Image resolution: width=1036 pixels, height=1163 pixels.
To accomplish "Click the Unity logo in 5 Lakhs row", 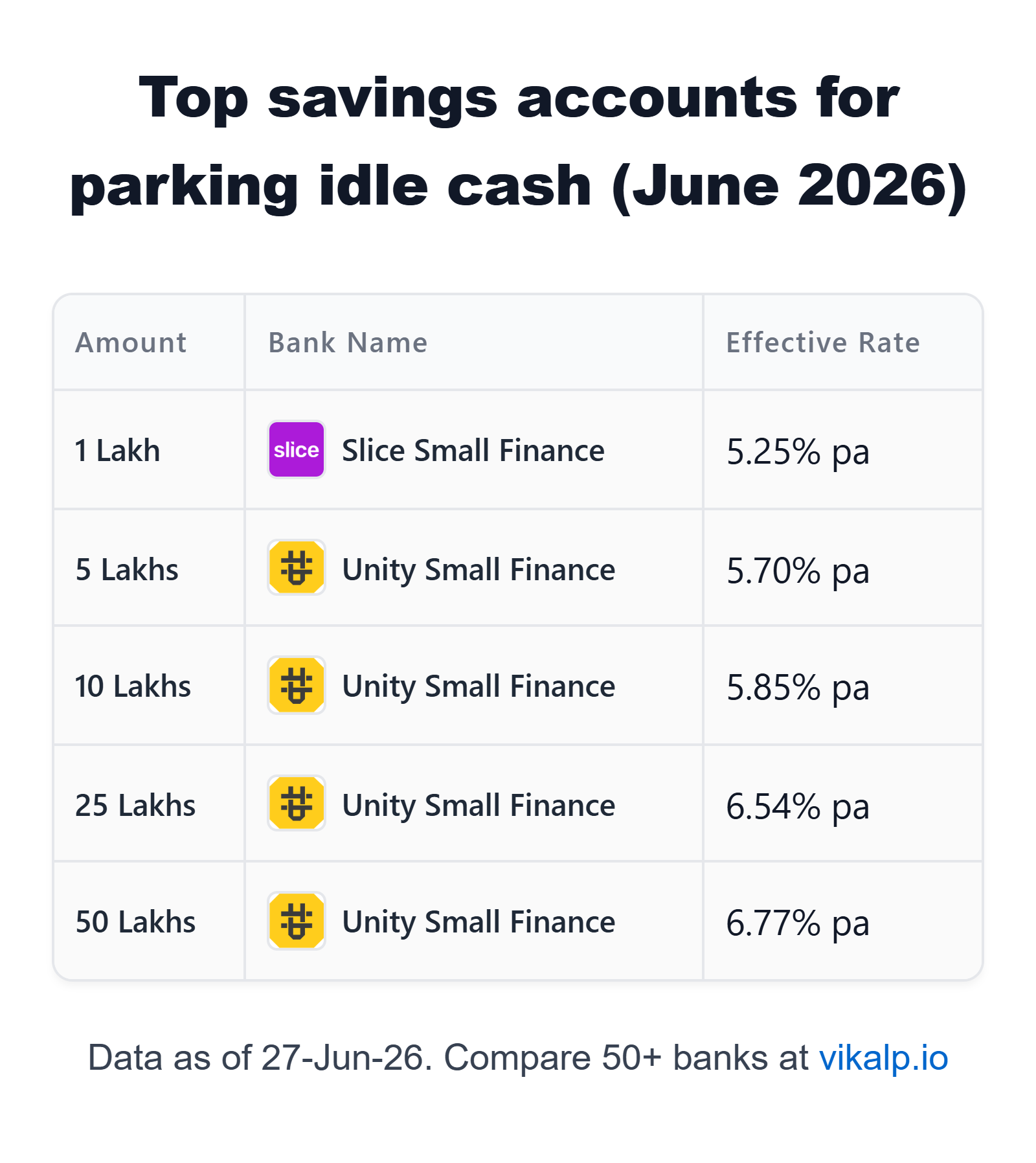I will (296, 567).
